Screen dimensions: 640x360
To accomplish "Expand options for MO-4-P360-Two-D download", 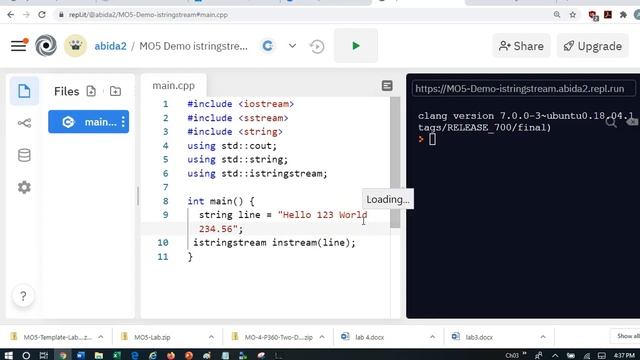I will (322, 337).
